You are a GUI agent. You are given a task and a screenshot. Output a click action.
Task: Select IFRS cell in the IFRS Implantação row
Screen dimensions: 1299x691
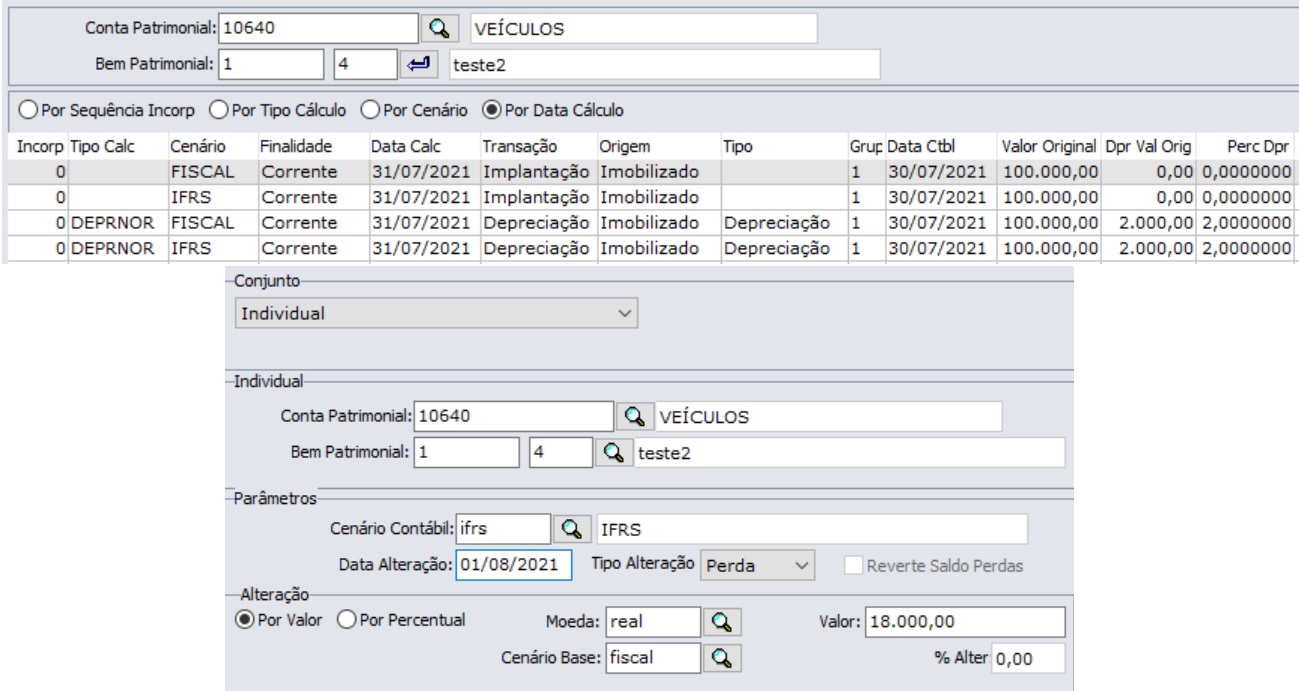(x=211, y=199)
